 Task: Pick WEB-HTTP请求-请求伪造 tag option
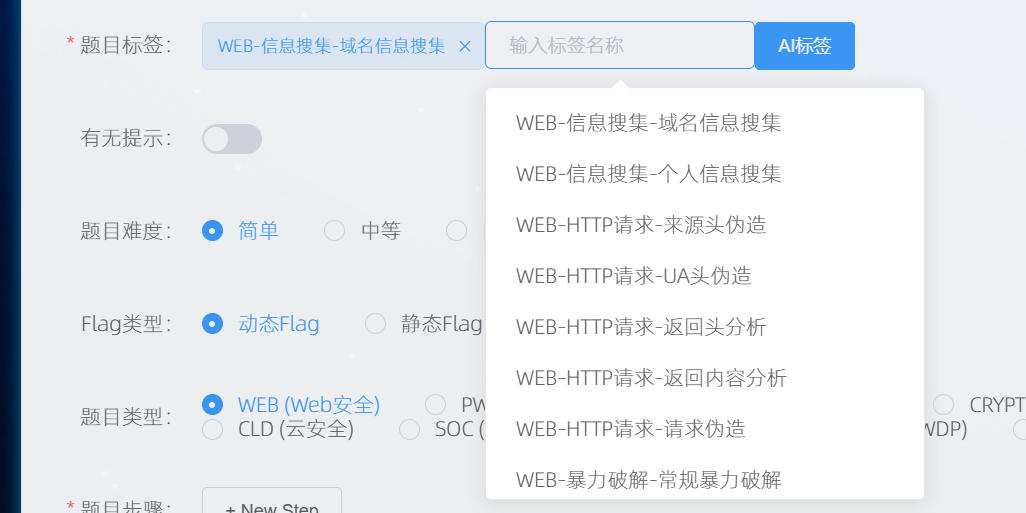(x=630, y=429)
